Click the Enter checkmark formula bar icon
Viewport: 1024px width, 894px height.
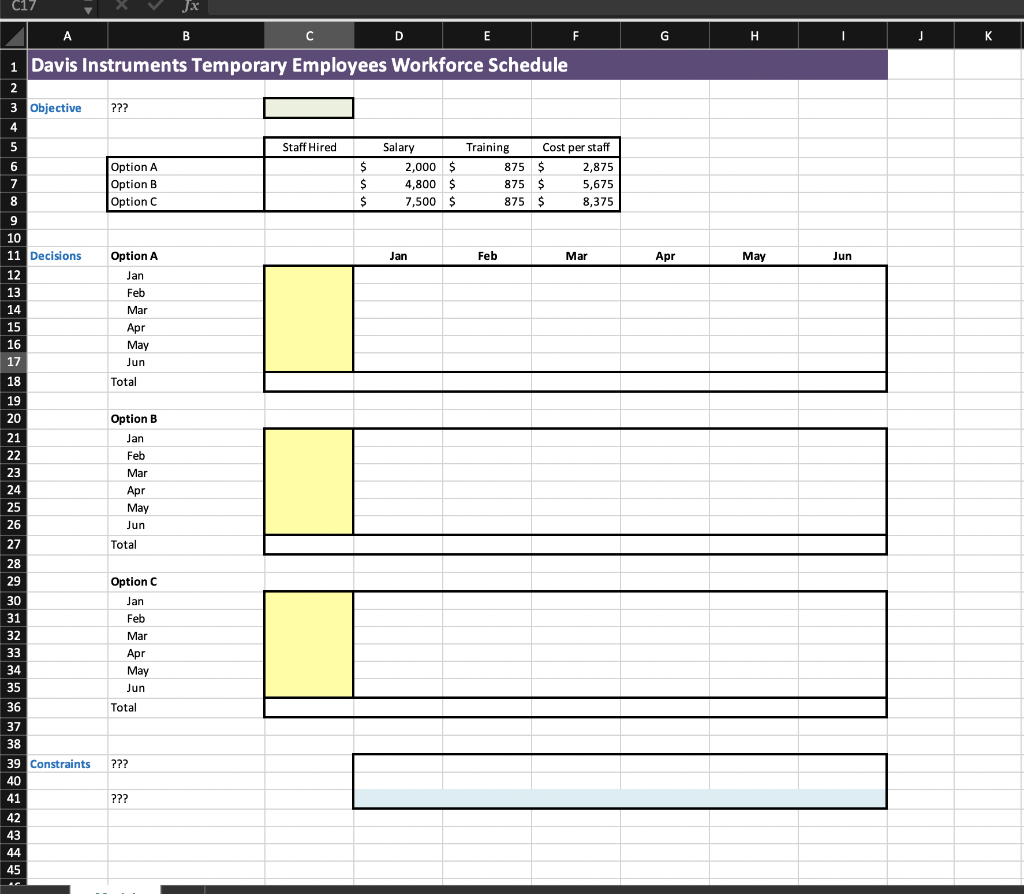155,6
